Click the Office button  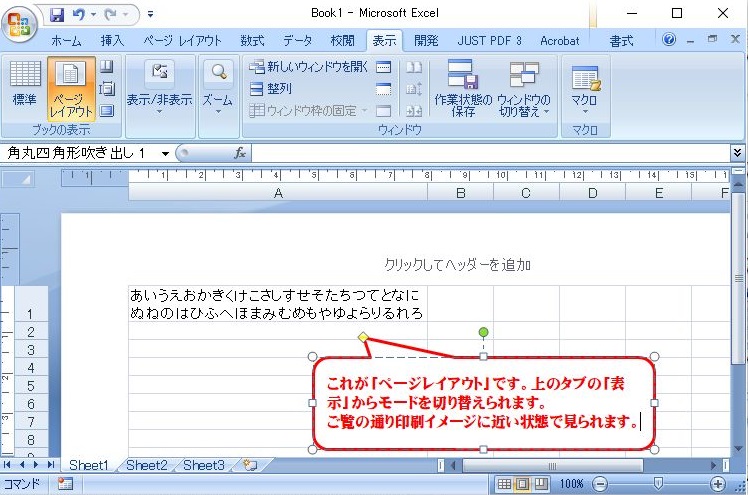19,23
